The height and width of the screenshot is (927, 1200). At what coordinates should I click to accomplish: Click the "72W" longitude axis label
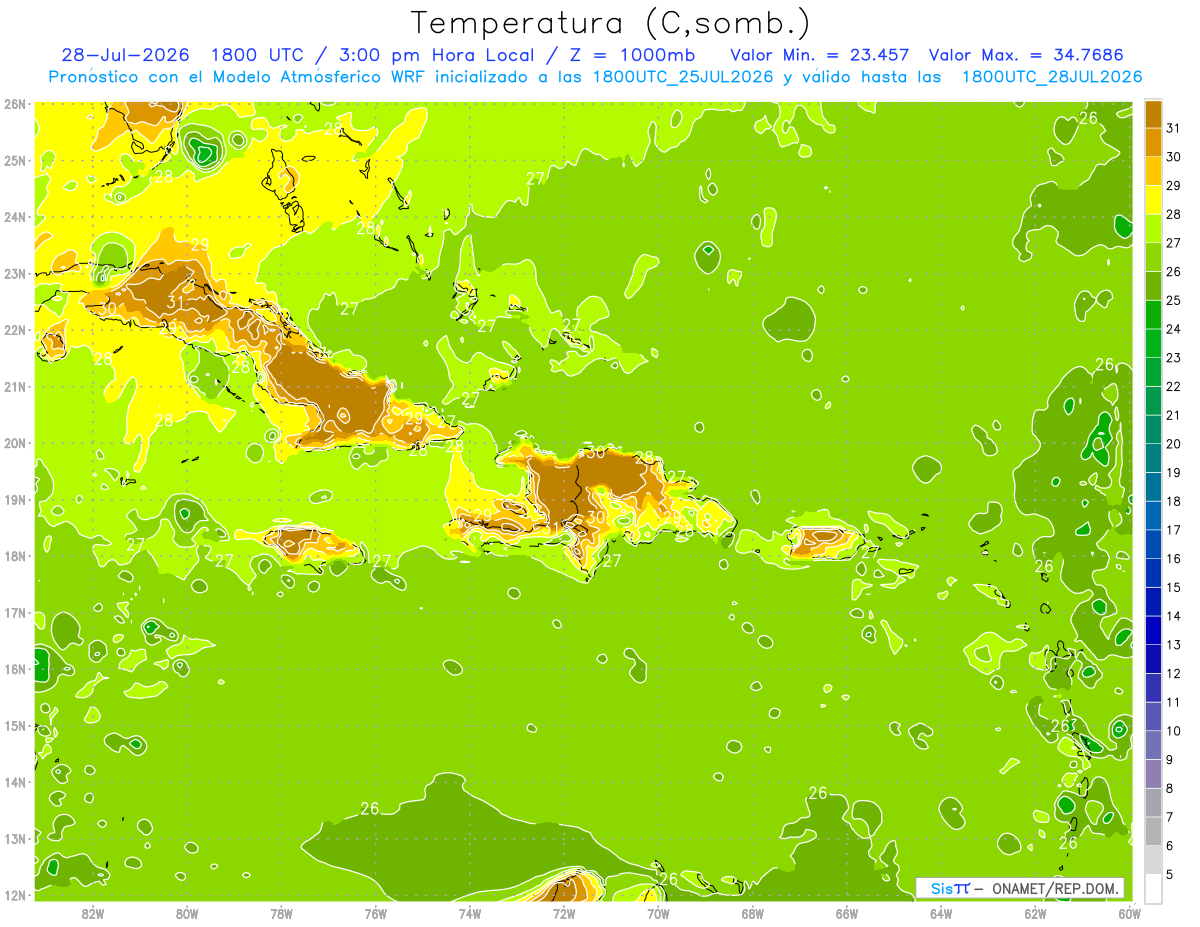pyautogui.click(x=564, y=913)
